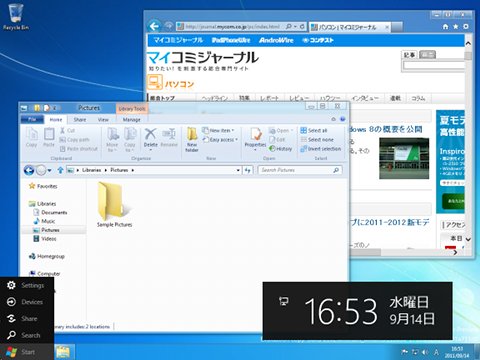
Task: Select the browser page tab
Action: click(x=350, y=27)
